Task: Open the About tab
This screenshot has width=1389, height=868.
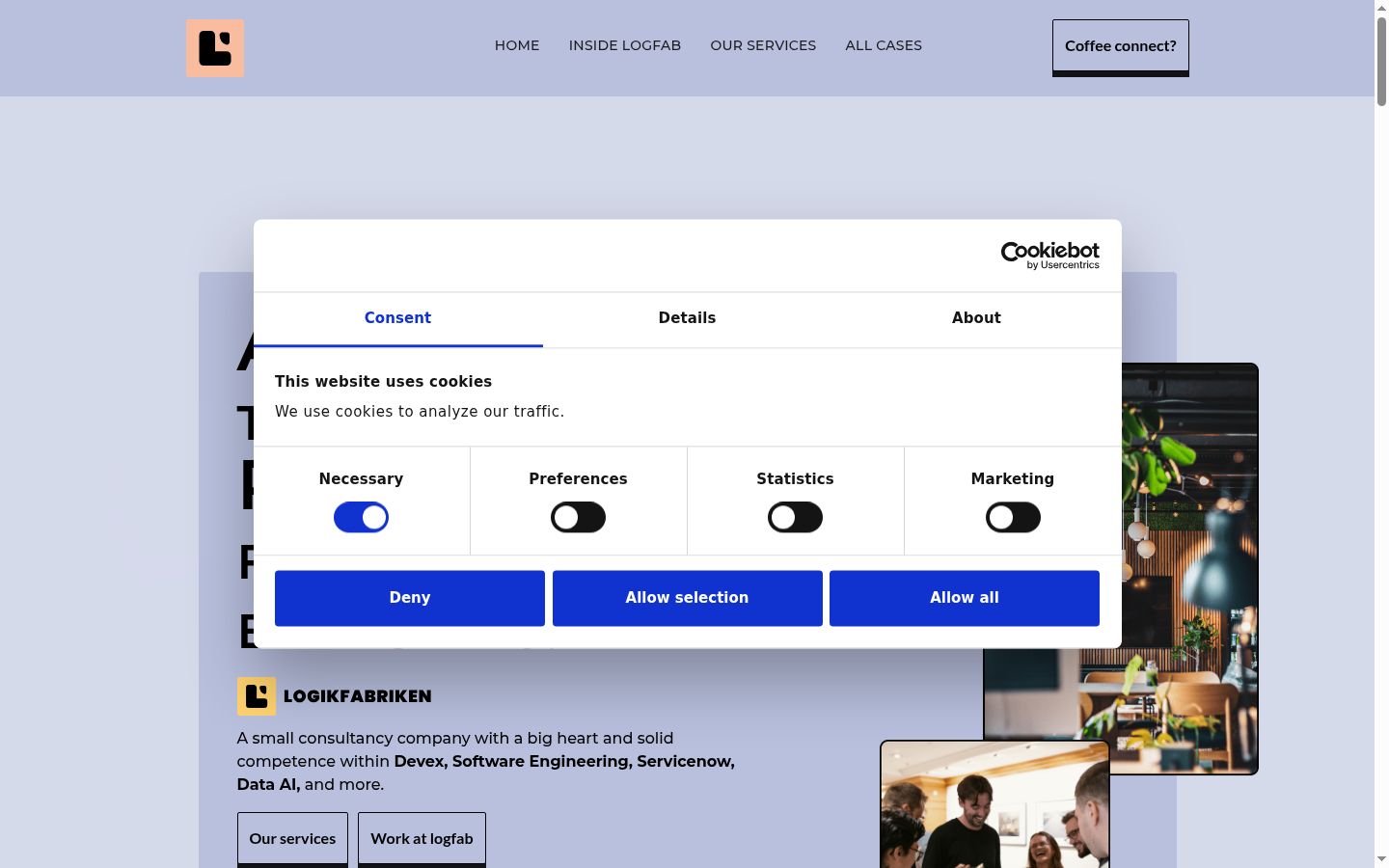Action: click(x=976, y=318)
